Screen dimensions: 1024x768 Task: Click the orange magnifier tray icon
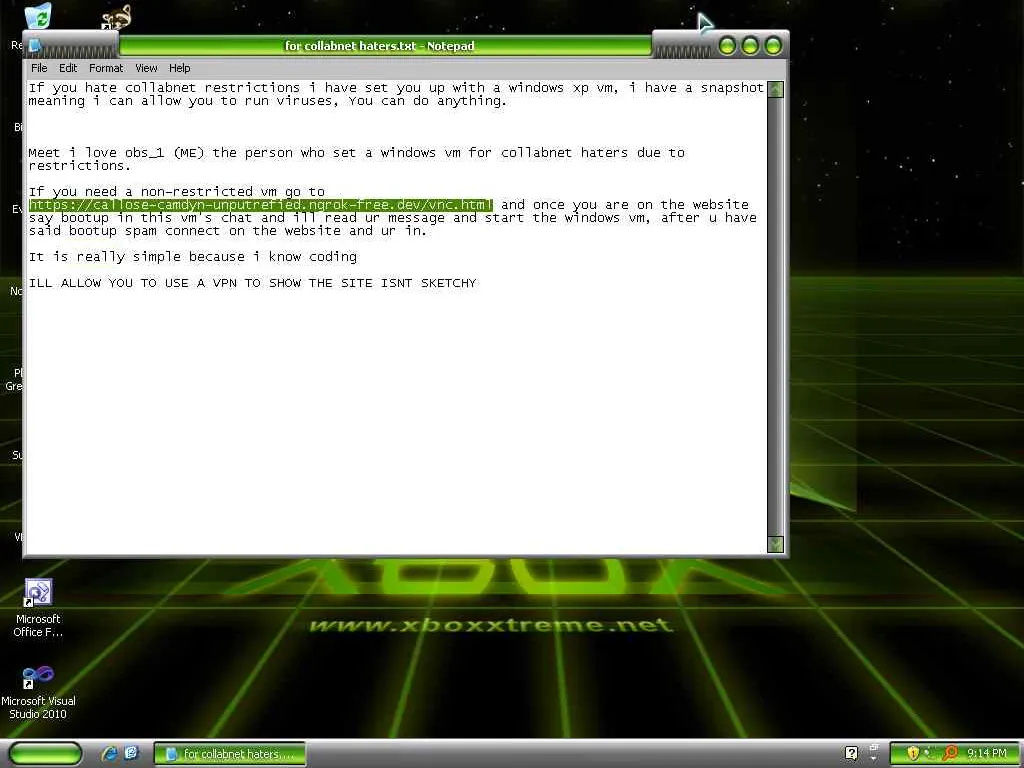click(950, 753)
